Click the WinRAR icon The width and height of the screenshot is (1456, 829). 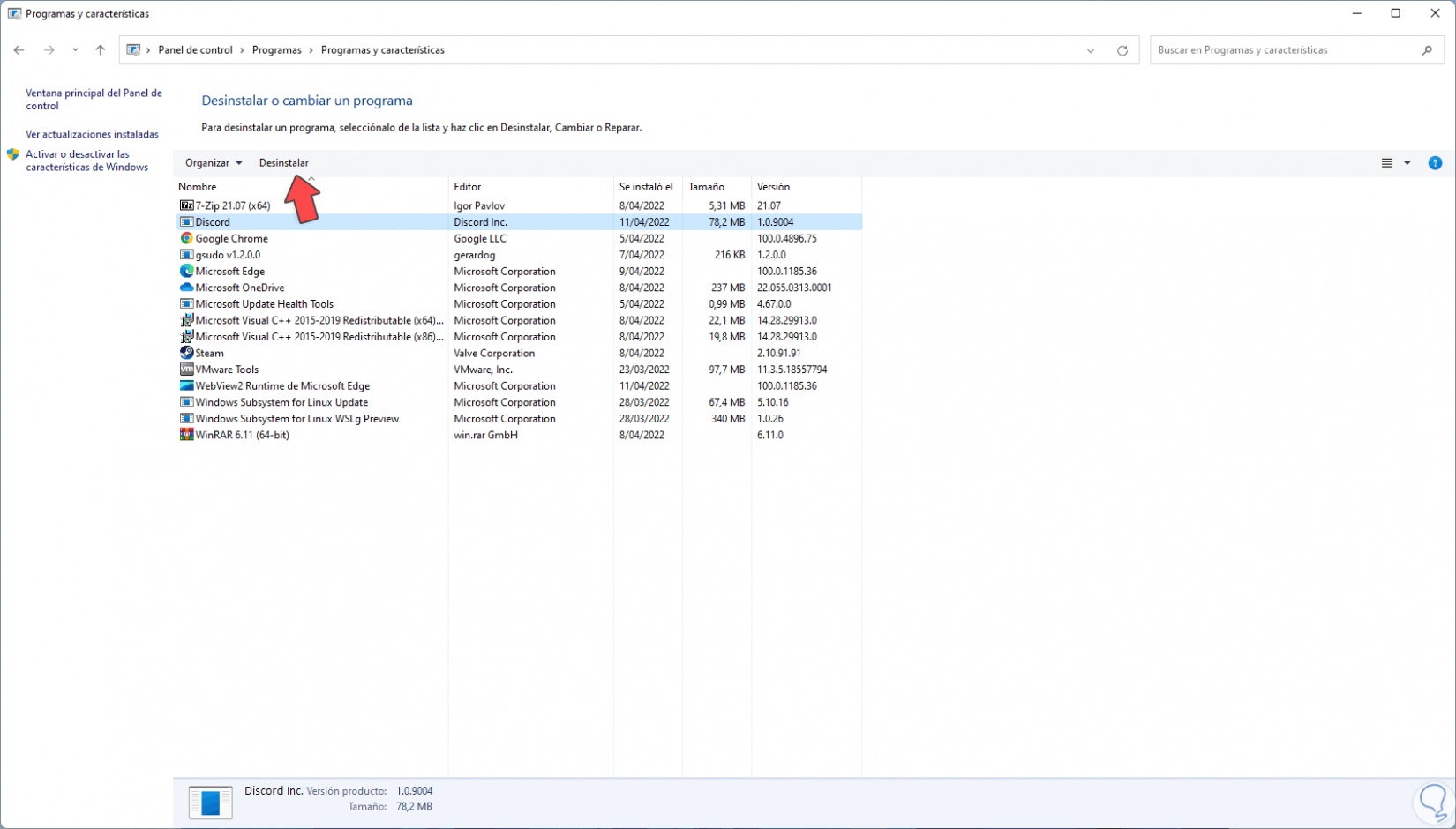tap(186, 435)
